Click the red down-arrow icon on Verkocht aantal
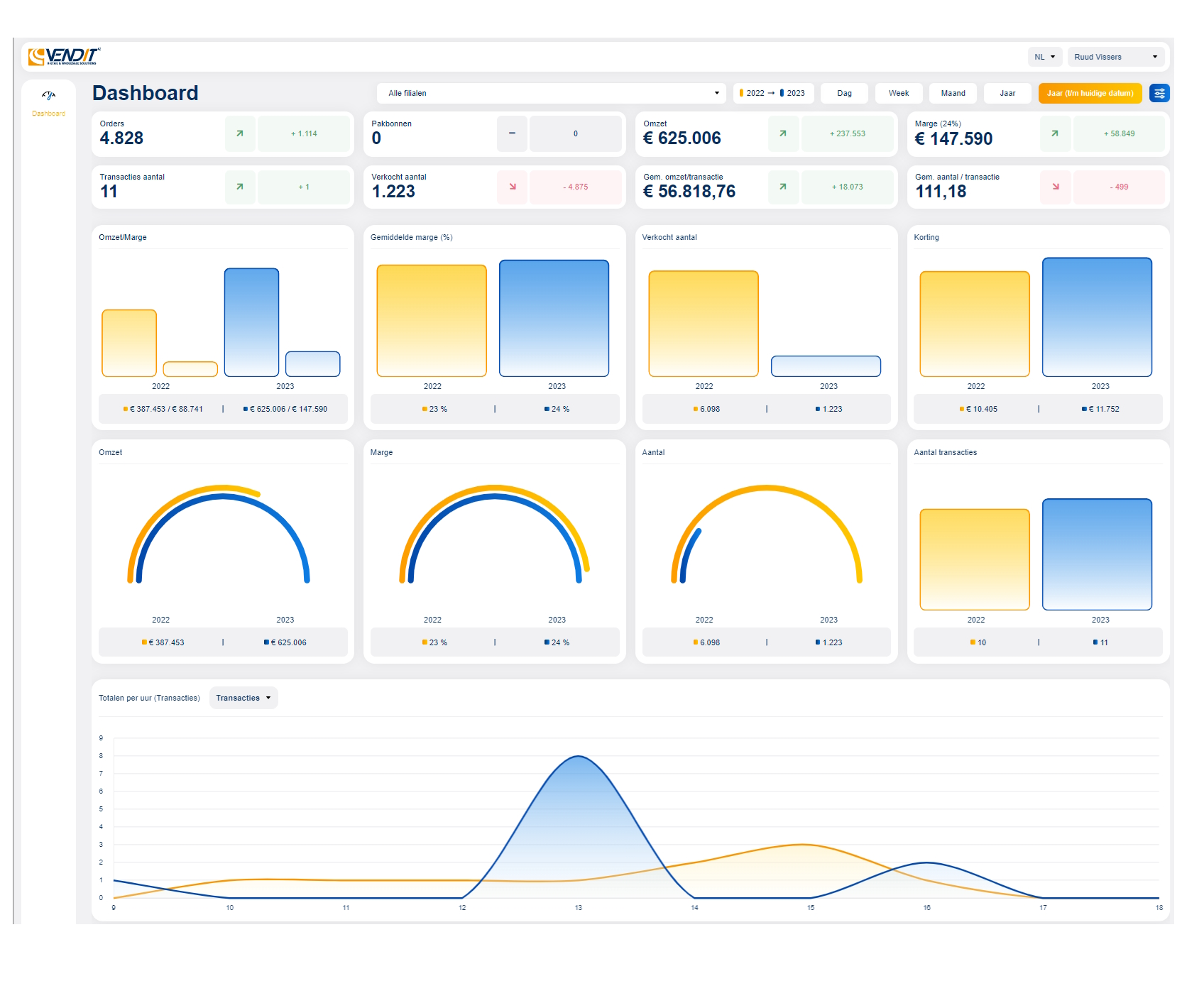This screenshot has height=981, width=1204. 512,187
